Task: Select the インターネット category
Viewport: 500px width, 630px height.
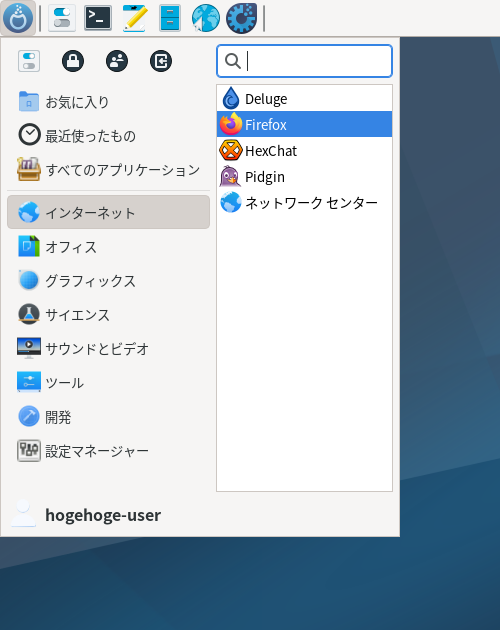Action: point(109,212)
